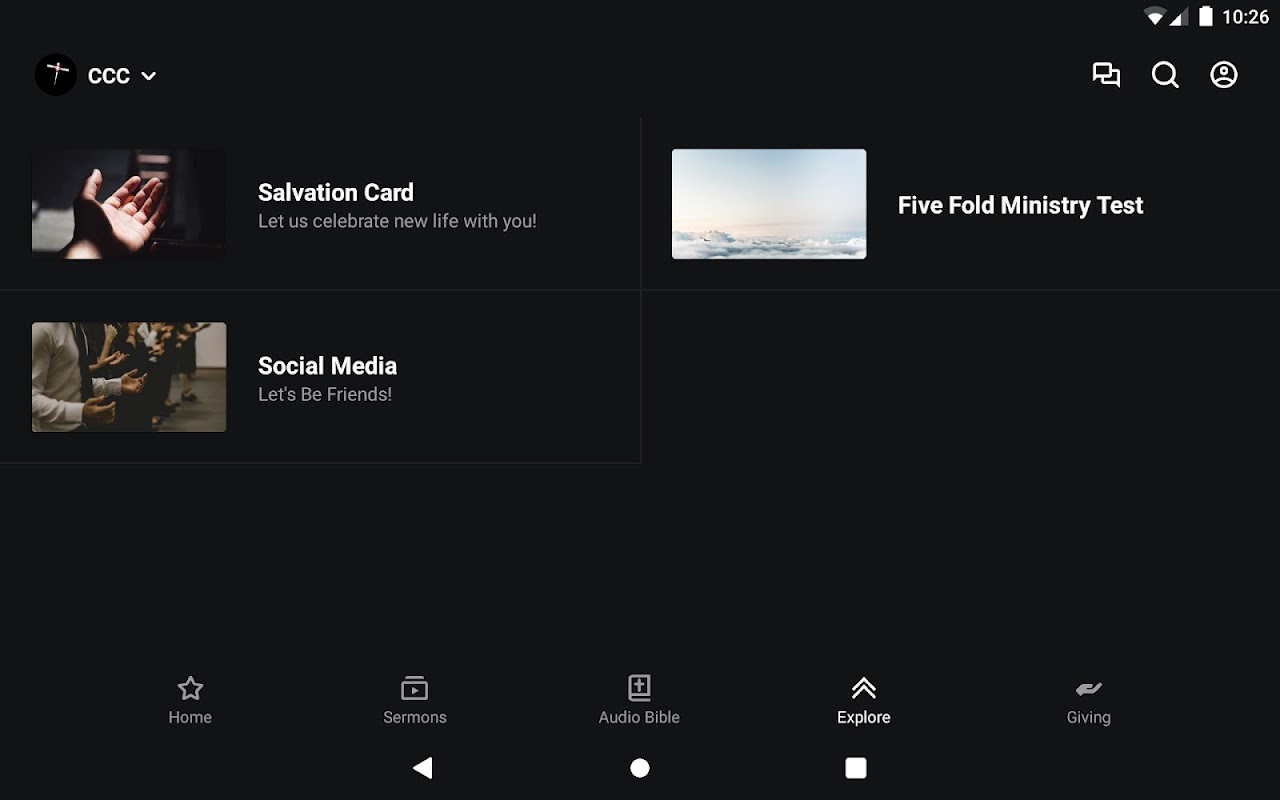Open the Salvation Card title

tap(336, 192)
